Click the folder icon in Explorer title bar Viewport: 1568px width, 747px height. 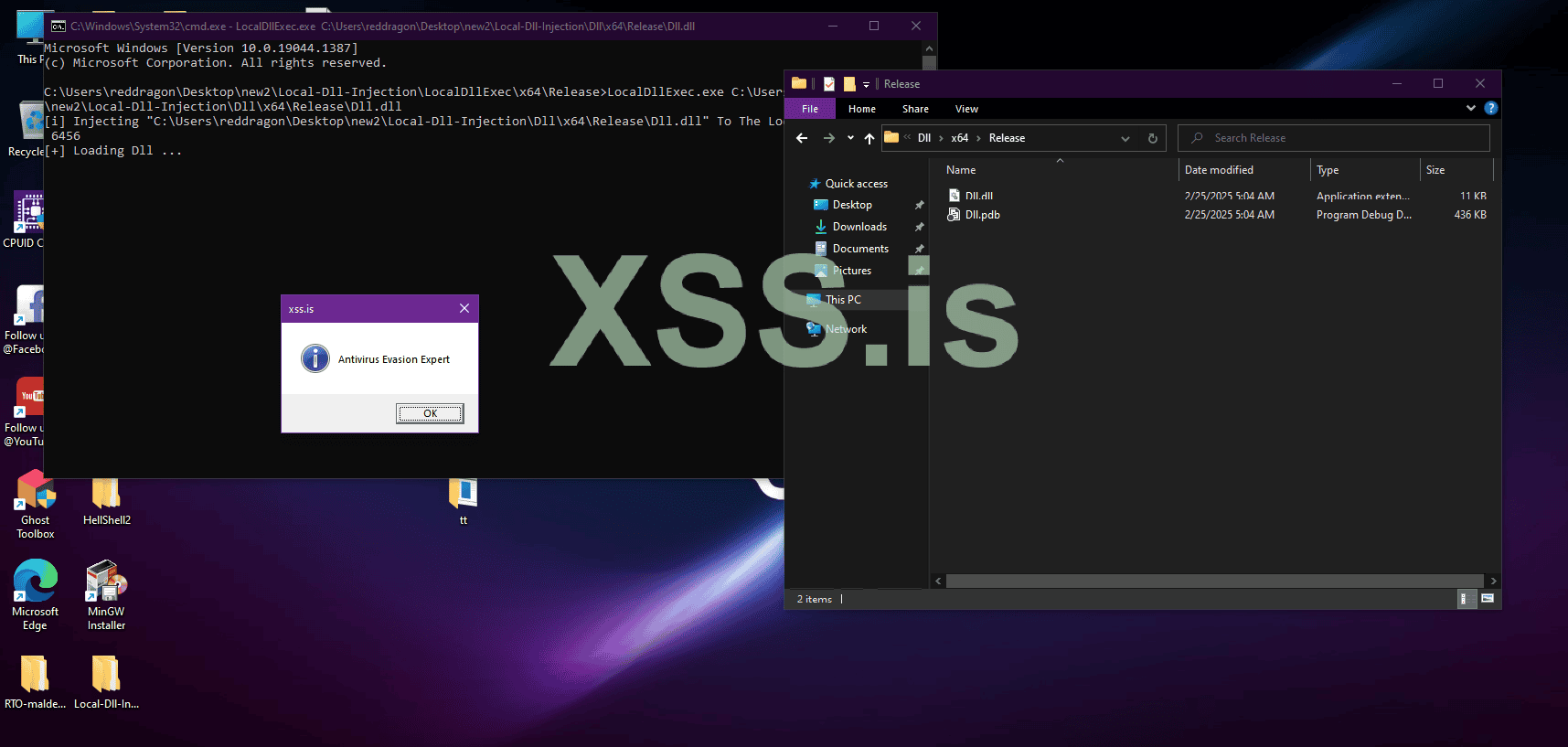click(x=799, y=83)
